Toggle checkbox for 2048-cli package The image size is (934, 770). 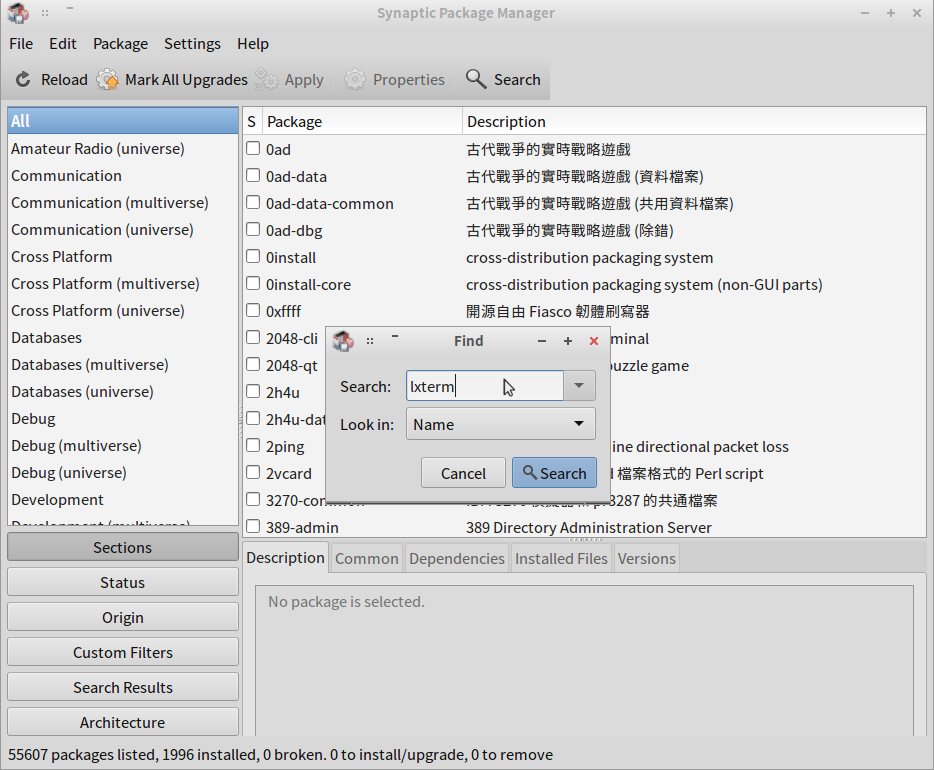tap(253, 337)
